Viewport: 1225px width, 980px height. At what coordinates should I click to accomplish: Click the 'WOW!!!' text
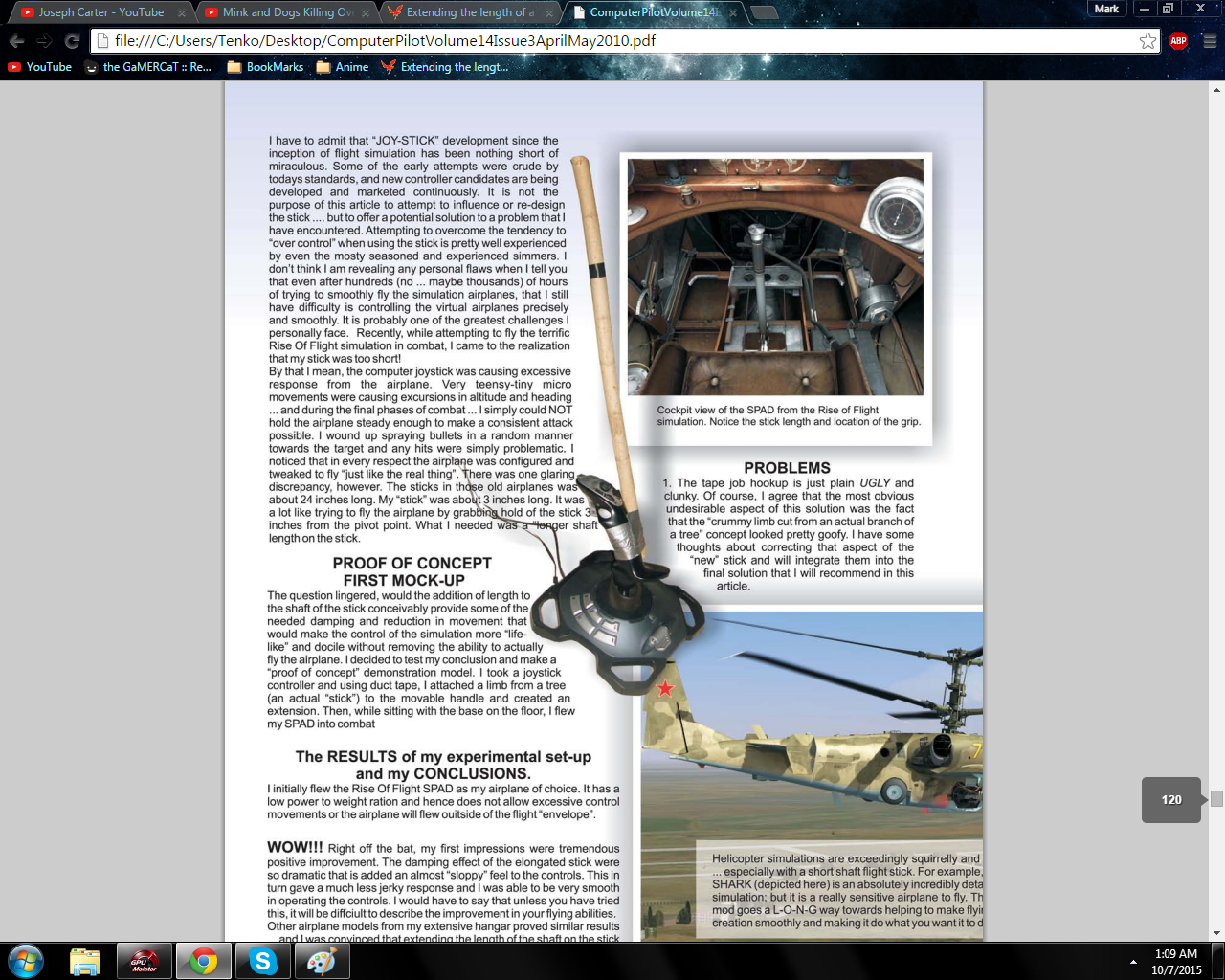pos(295,848)
